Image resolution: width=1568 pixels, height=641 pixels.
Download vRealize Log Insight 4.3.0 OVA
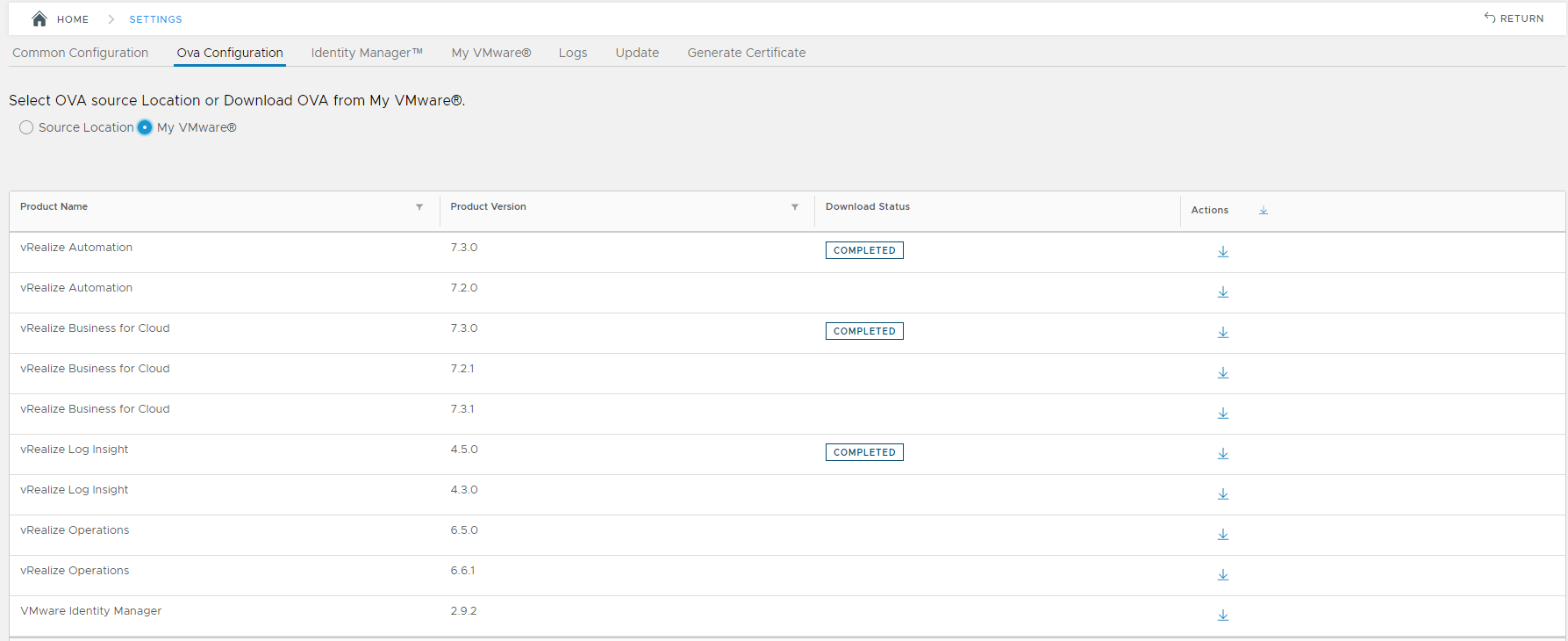tap(1222, 494)
